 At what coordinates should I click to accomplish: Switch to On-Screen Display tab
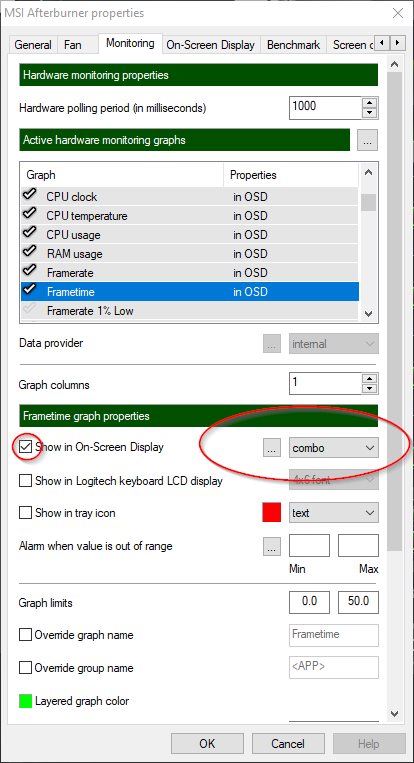click(211, 45)
